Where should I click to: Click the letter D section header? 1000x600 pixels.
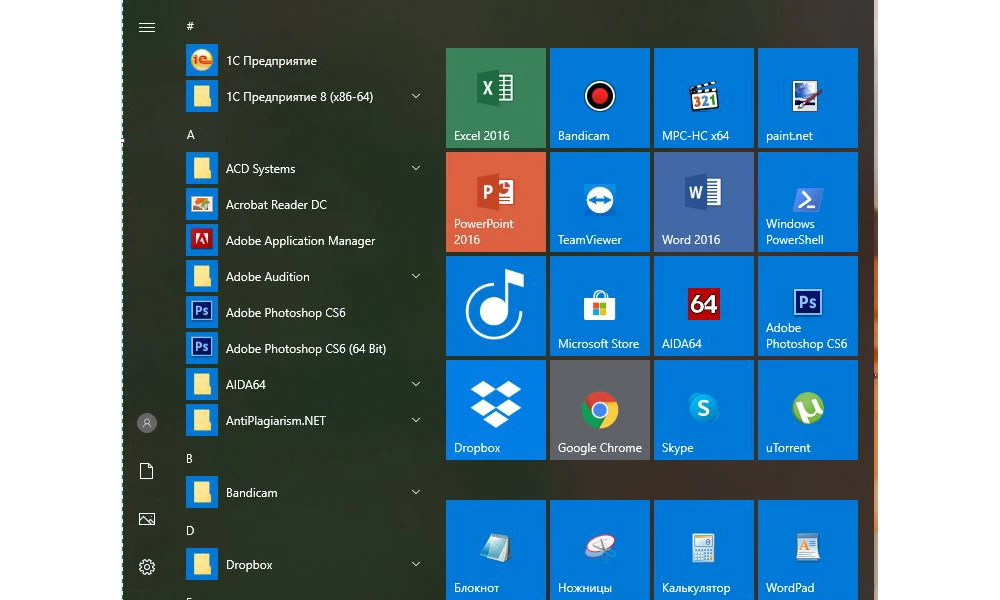point(190,530)
